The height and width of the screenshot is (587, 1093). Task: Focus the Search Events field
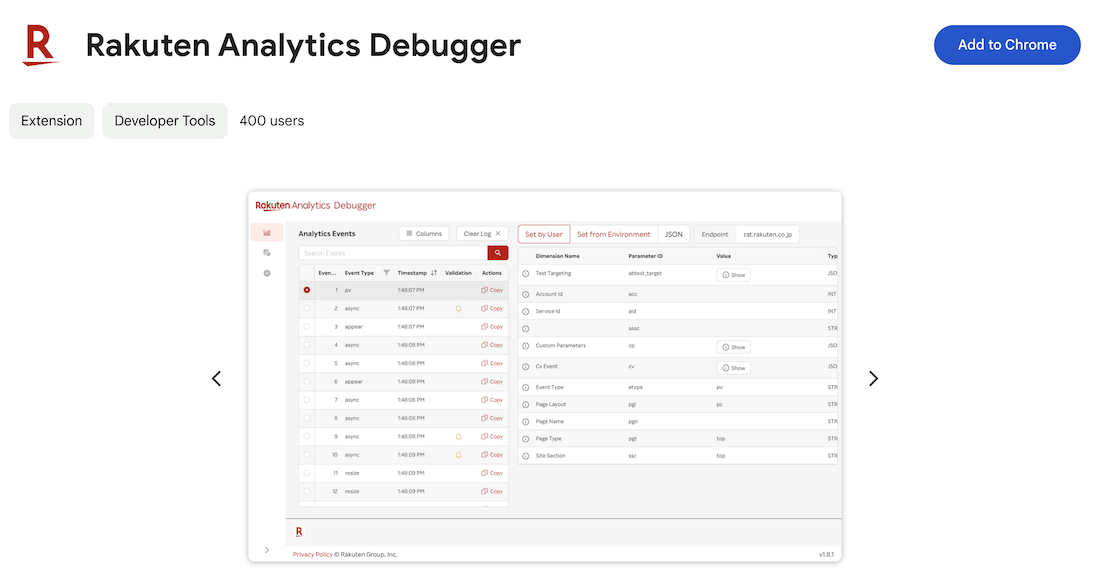point(392,253)
